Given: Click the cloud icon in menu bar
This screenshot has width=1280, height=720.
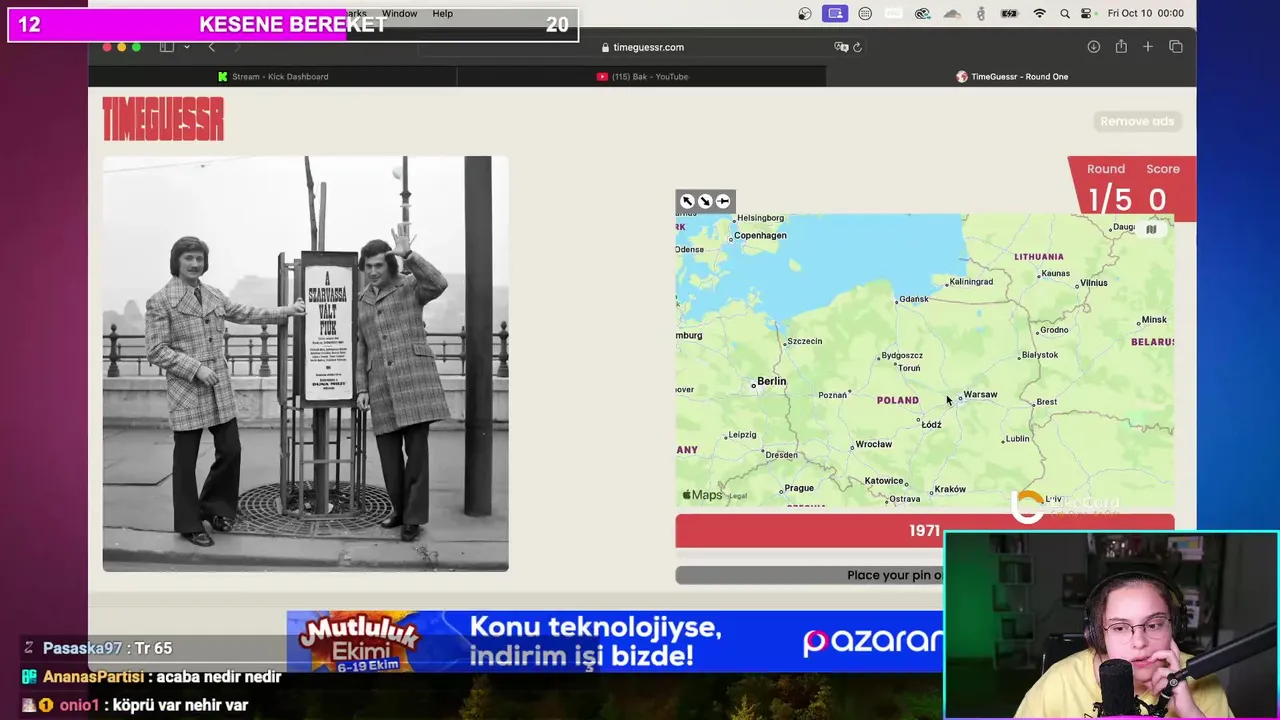Looking at the screenshot, I should pyautogui.click(x=952, y=13).
